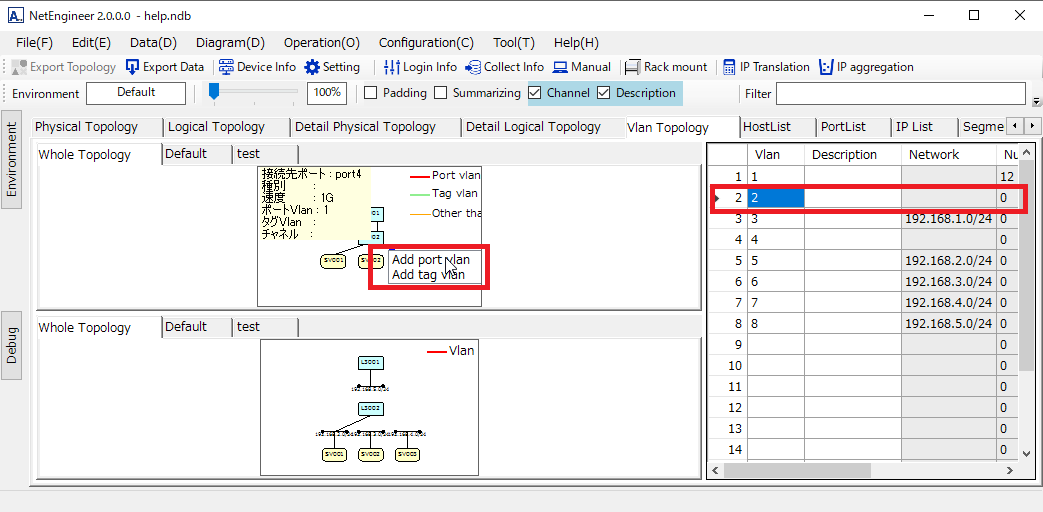The height and width of the screenshot is (512, 1043).
Task: Choose Add port vlan from context menu
Action: coord(430,260)
